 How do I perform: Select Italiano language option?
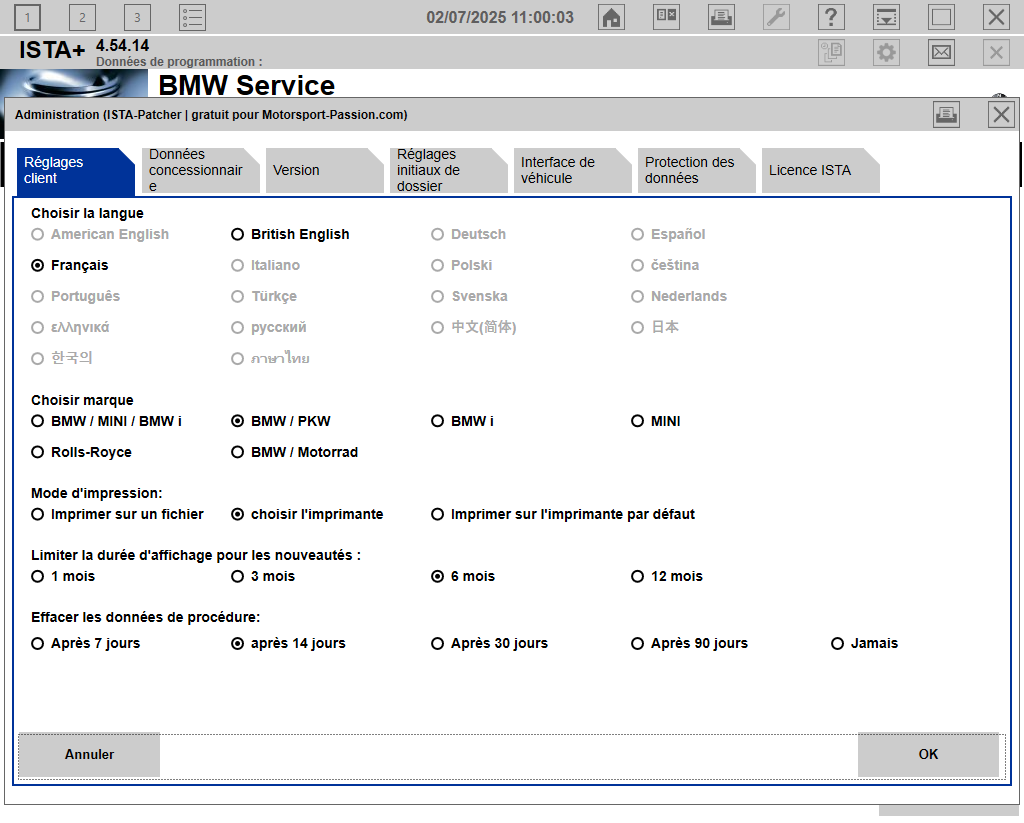point(265,265)
